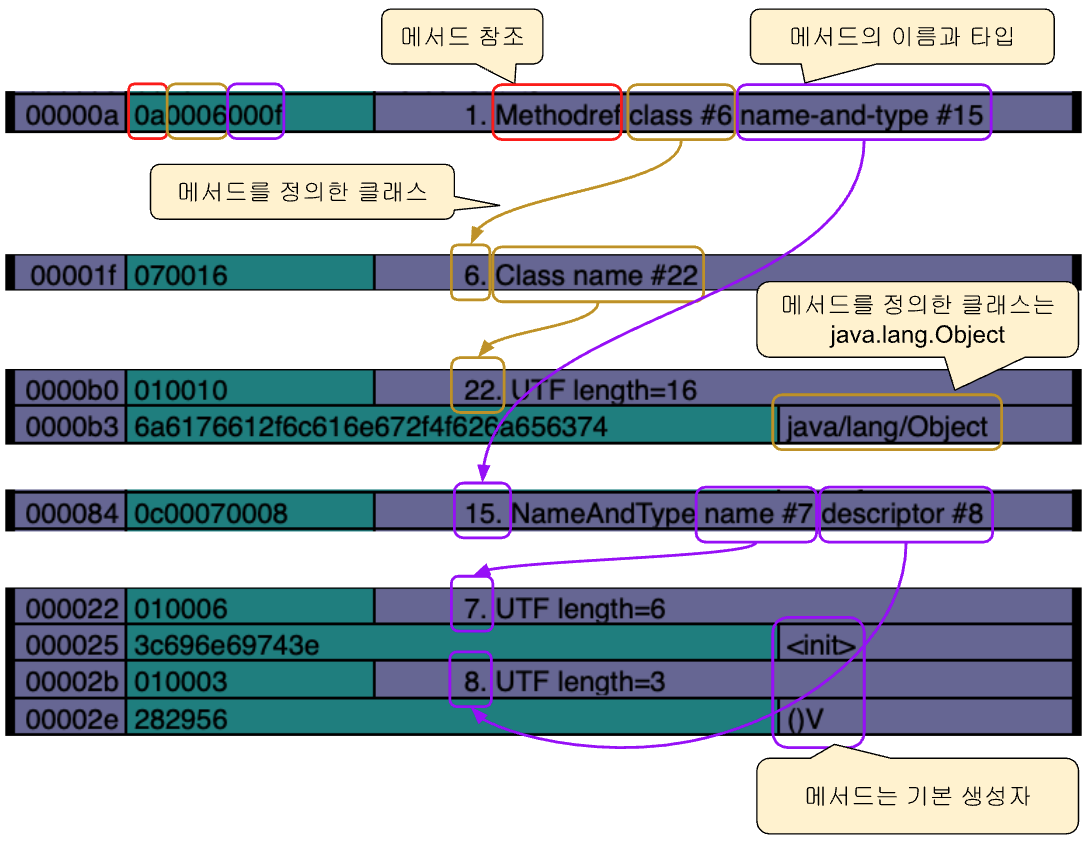The width and height of the screenshot is (1086, 842).
Task: Click the '메서드는 기본 생성자' callout
Action: click(917, 796)
